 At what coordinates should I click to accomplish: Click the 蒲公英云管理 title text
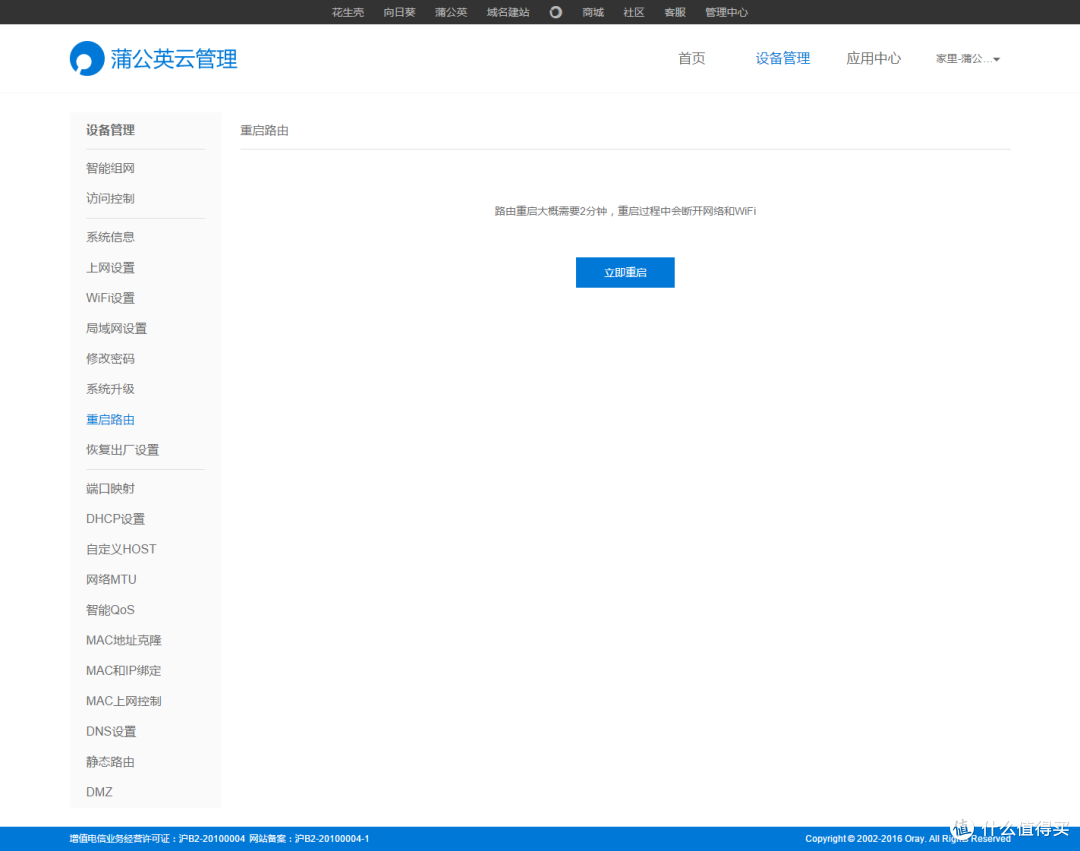[174, 59]
